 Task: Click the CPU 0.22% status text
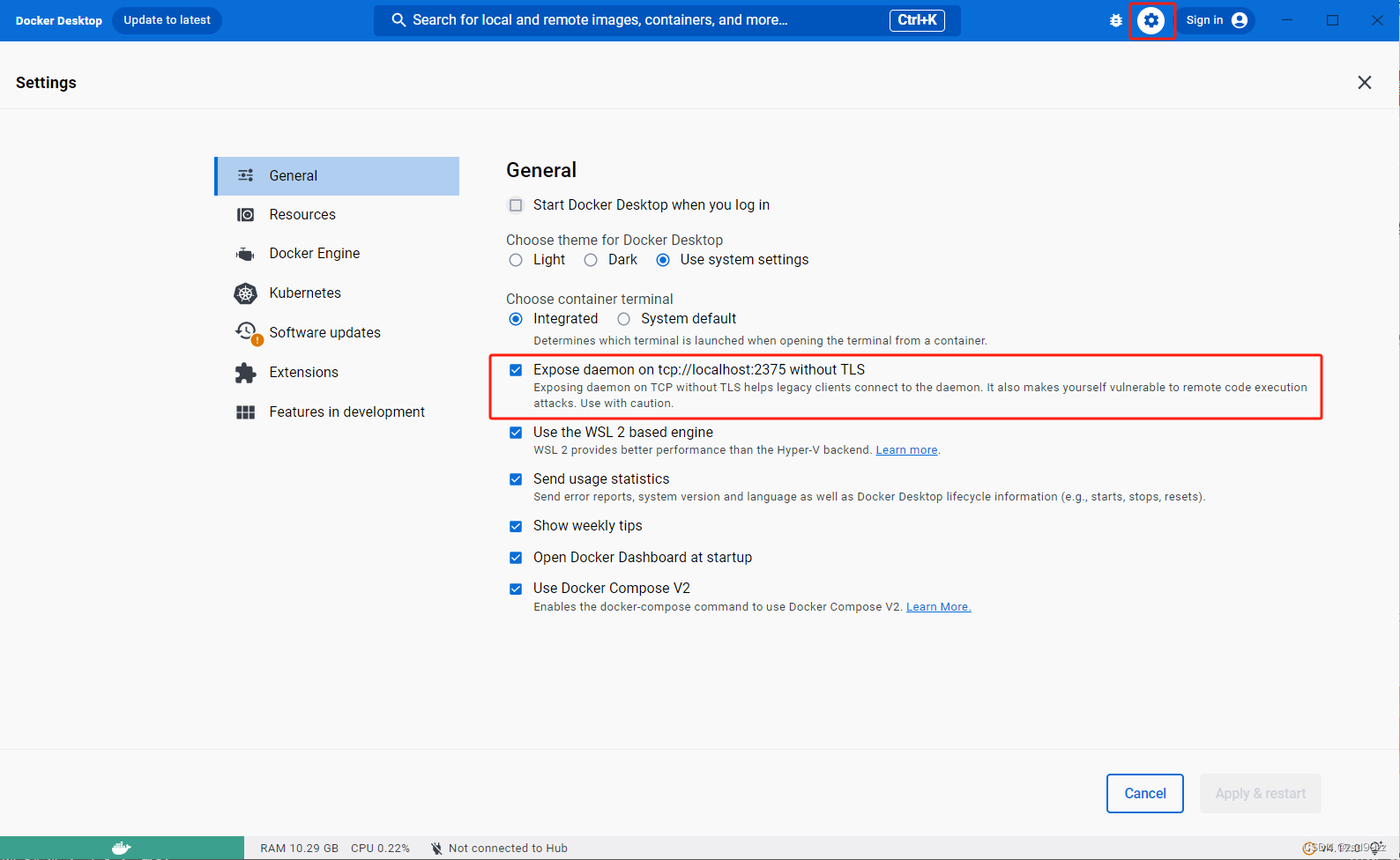380,849
